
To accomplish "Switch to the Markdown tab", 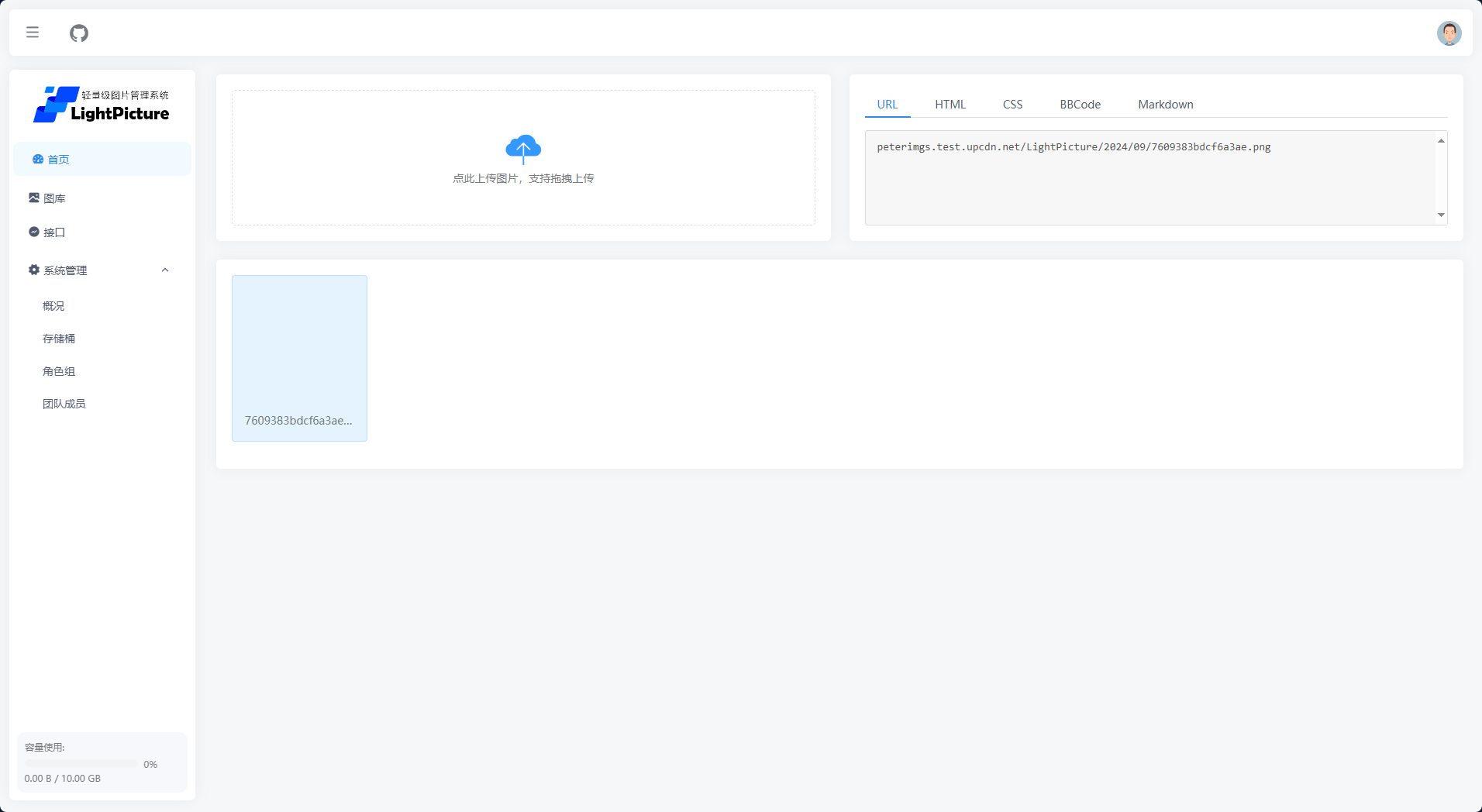I will 1165,105.
